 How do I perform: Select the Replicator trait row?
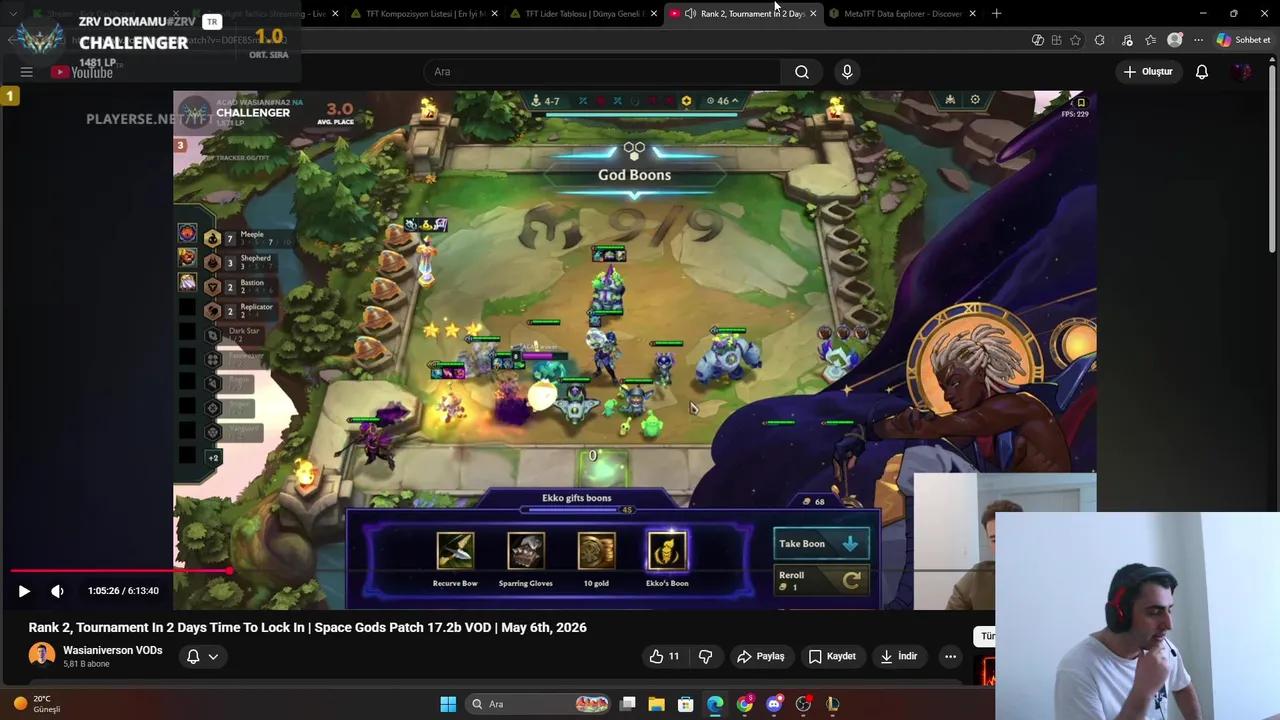point(239,311)
